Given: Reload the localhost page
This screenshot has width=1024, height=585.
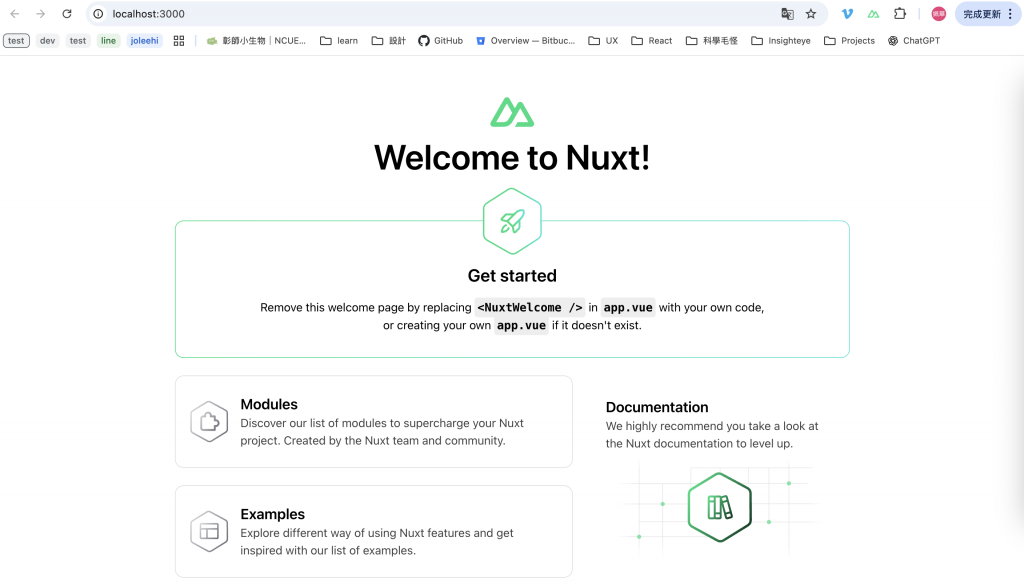Looking at the screenshot, I should pyautogui.click(x=67, y=14).
